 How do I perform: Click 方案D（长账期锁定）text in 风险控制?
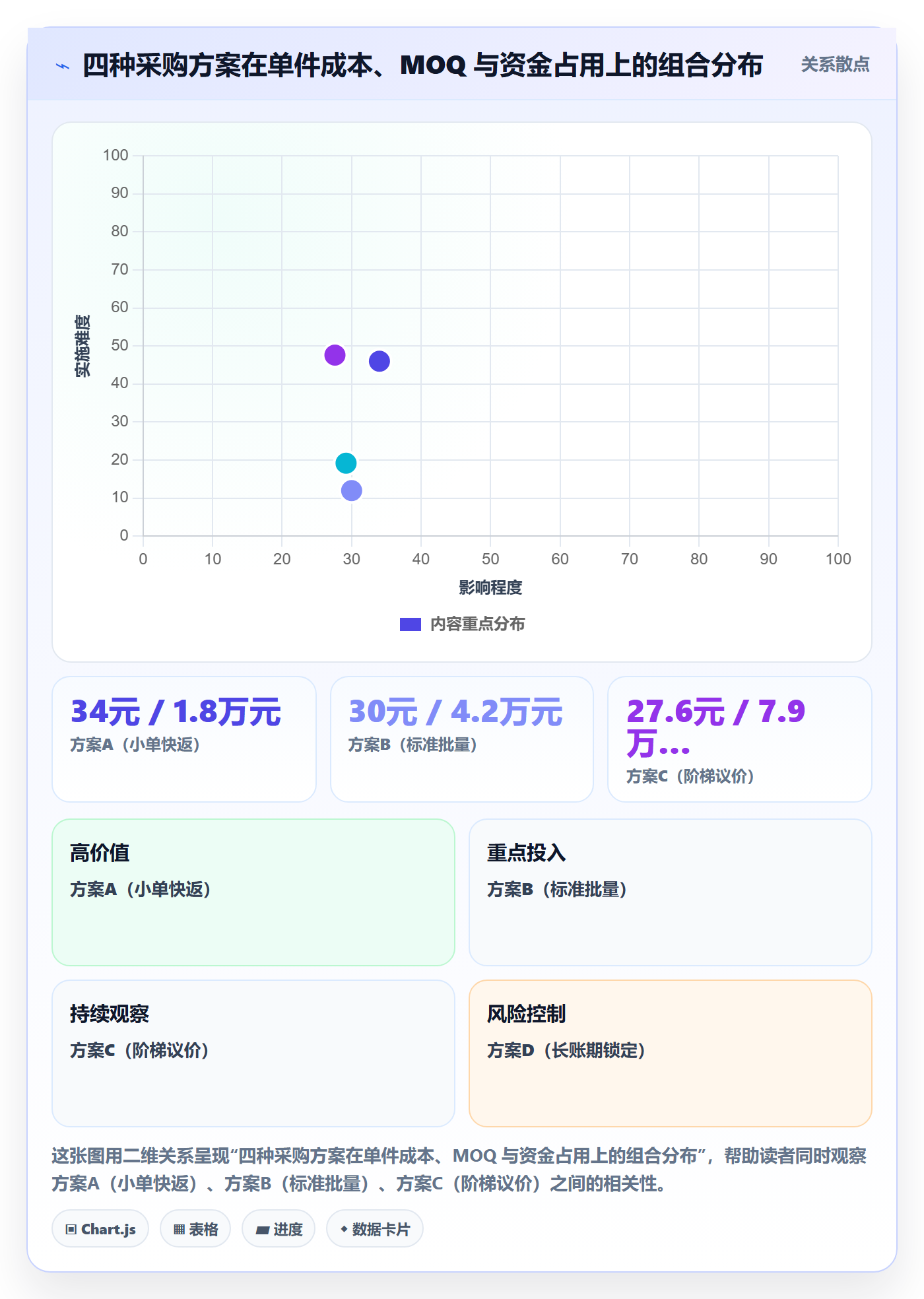coord(566,1050)
